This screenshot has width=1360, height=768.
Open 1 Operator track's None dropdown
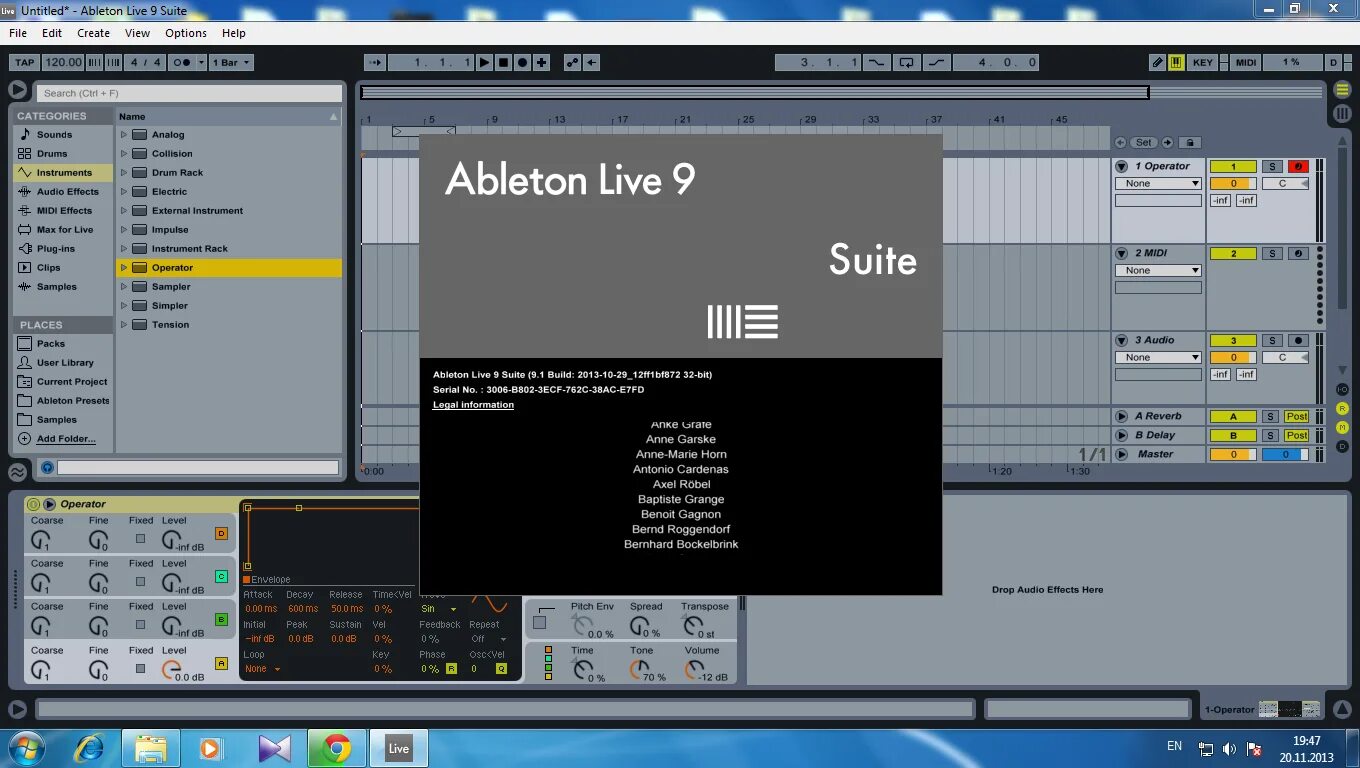click(1158, 184)
